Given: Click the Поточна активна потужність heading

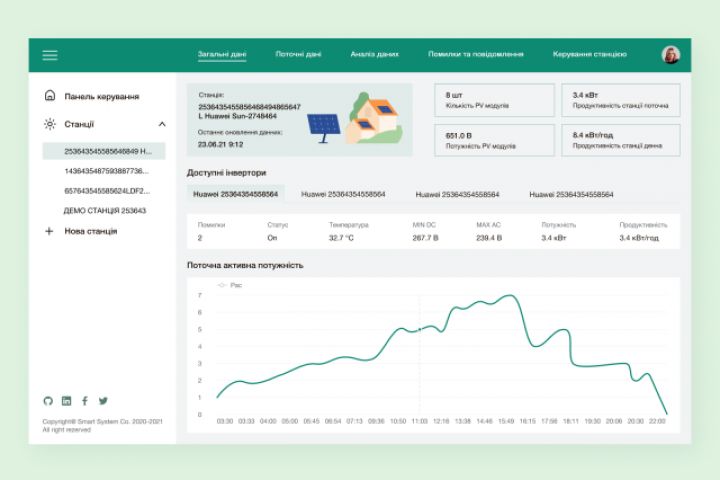Looking at the screenshot, I should [245, 265].
